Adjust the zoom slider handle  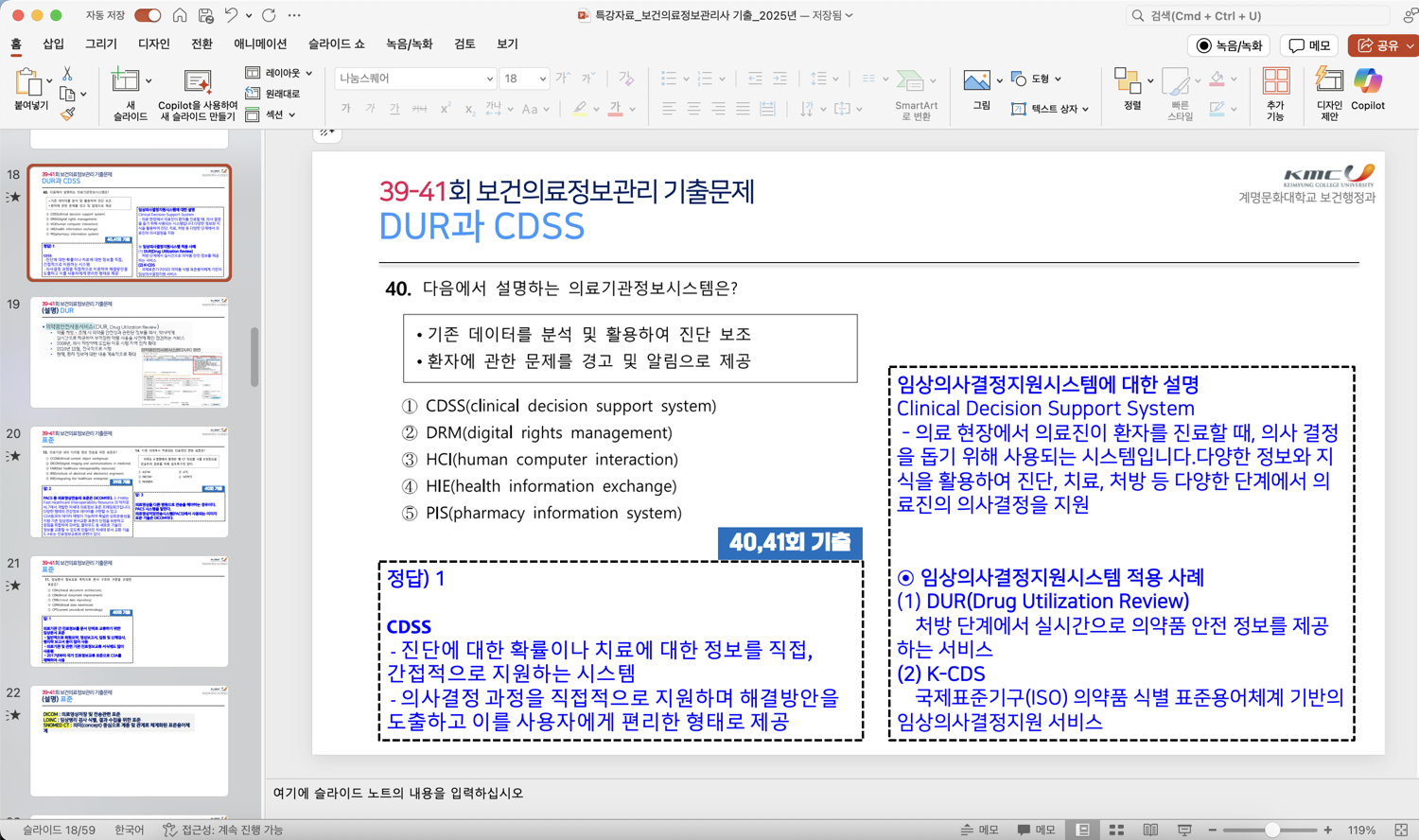point(1272,830)
